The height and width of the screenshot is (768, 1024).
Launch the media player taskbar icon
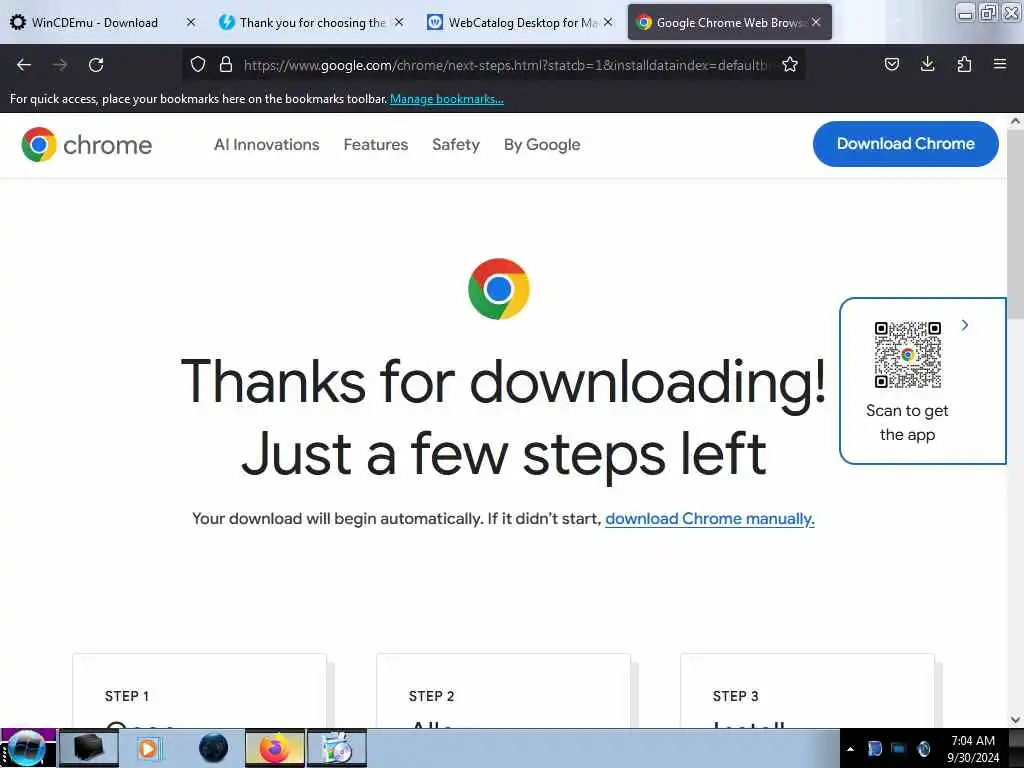pyautogui.click(x=148, y=748)
